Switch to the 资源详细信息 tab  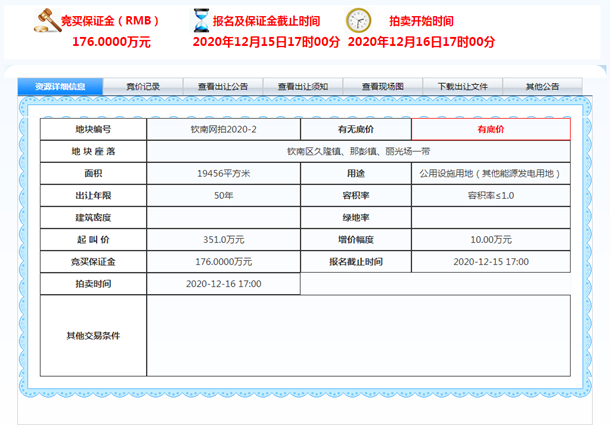(60, 86)
